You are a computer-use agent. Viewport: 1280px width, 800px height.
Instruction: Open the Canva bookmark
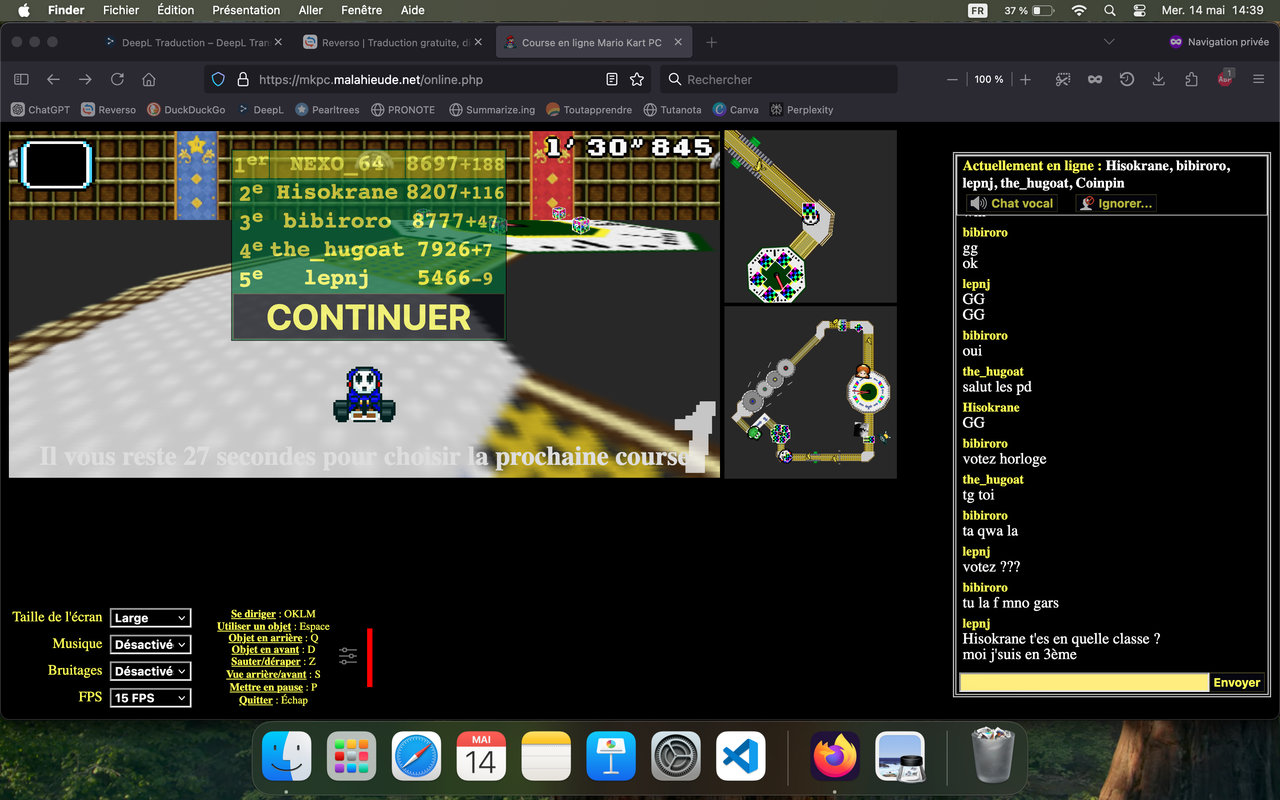pos(735,109)
